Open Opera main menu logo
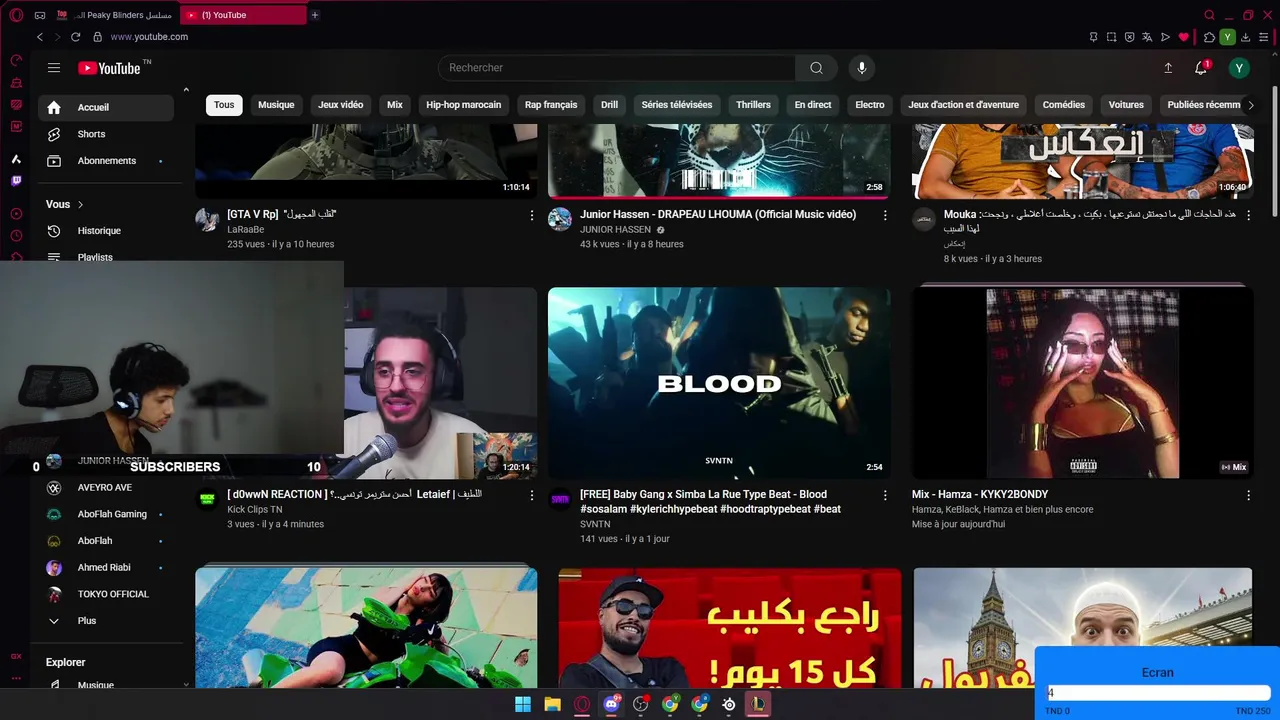This screenshot has height=720, width=1280. pos(16,15)
